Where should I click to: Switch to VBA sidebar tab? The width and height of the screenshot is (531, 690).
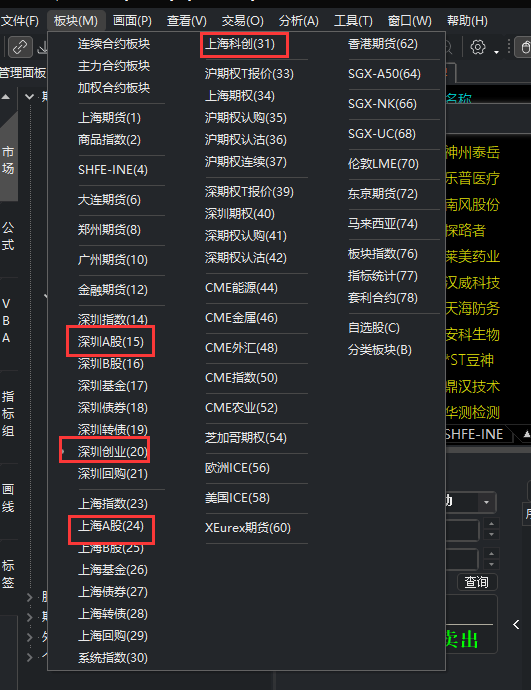click(x=7, y=321)
